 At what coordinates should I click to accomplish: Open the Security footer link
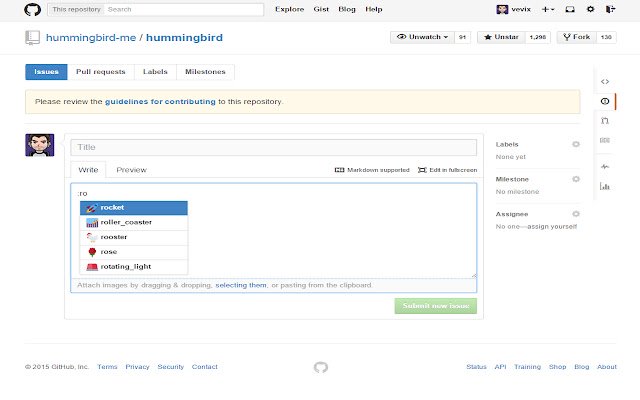[171, 367]
